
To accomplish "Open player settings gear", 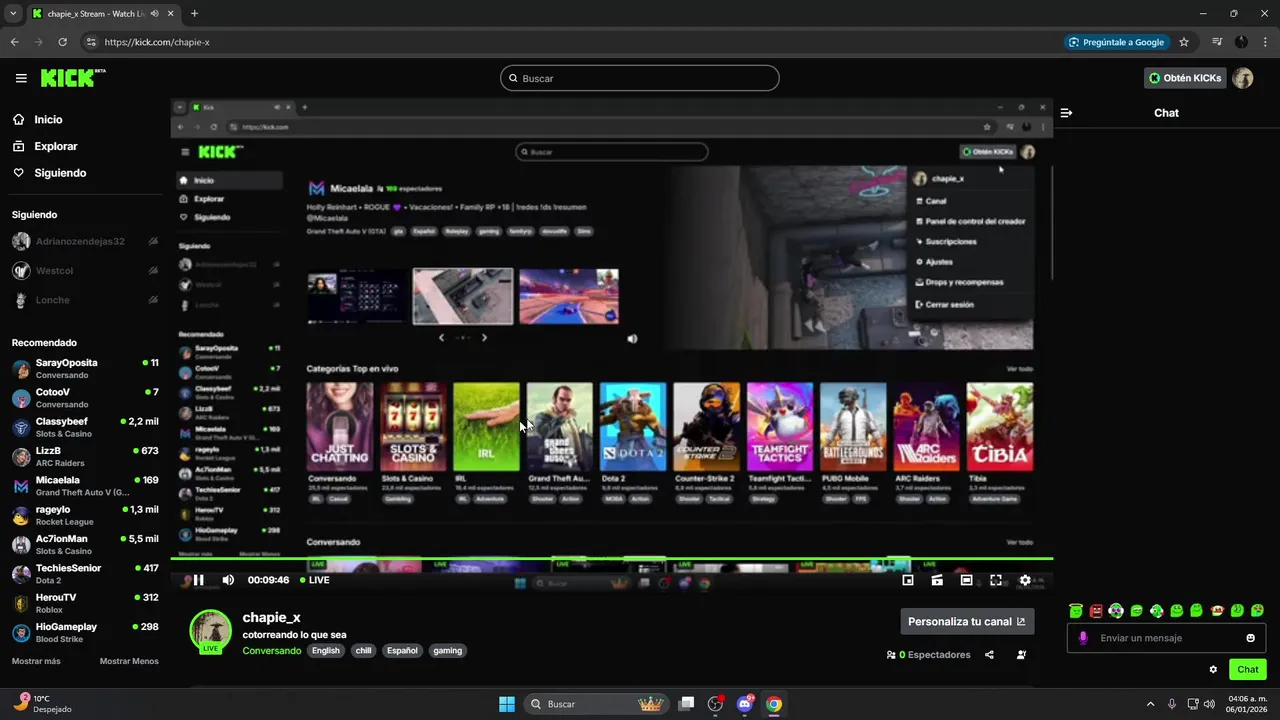I will coord(1025,580).
